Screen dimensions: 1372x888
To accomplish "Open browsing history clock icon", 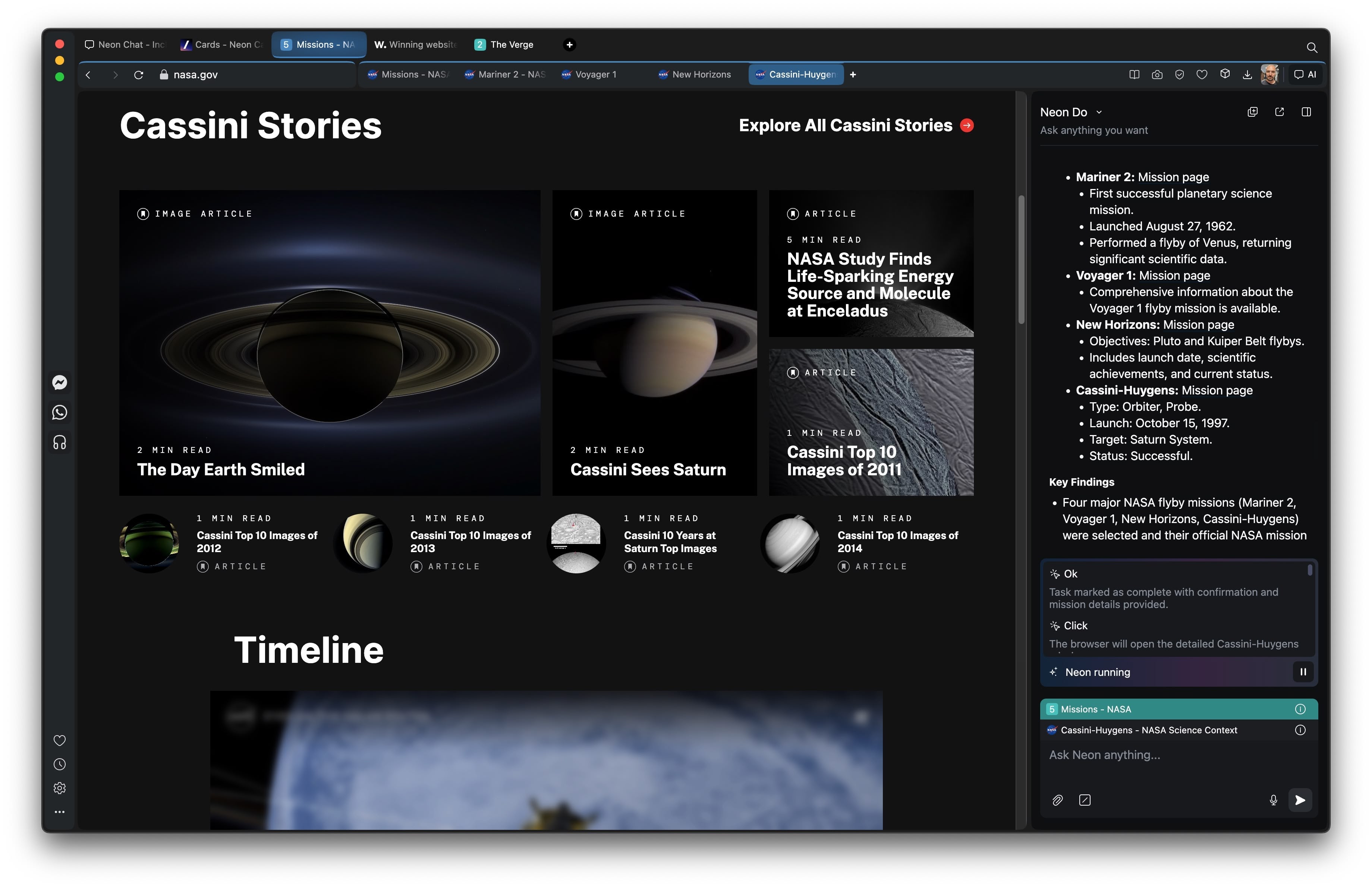I will 59,764.
